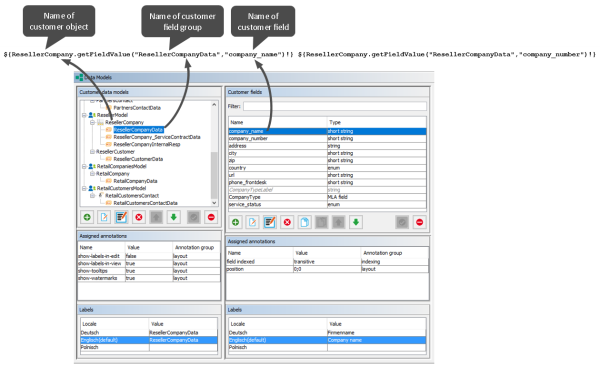This screenshot has height=368, width=600.
Task: Open the annotations editor icon under Customer data models
Action: (x=121, y=217)
